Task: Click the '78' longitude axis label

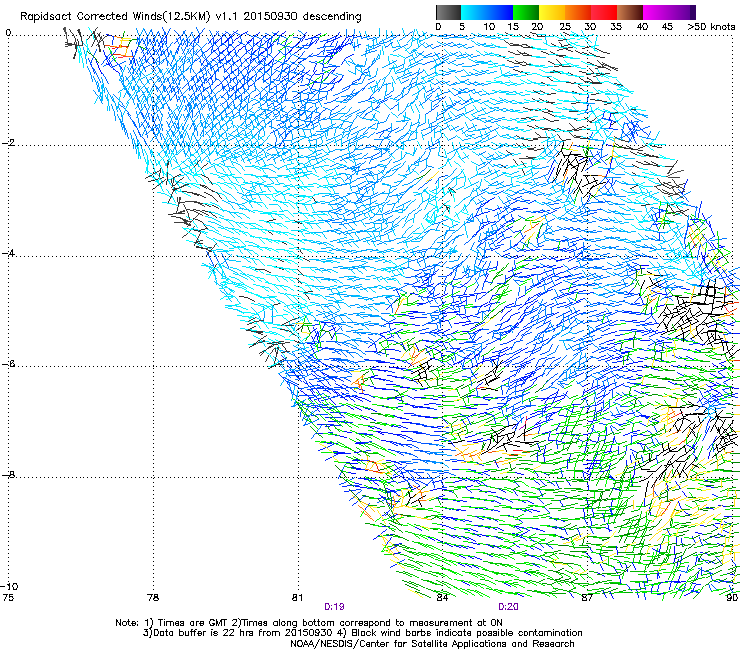Action: (x=153, y=598)
